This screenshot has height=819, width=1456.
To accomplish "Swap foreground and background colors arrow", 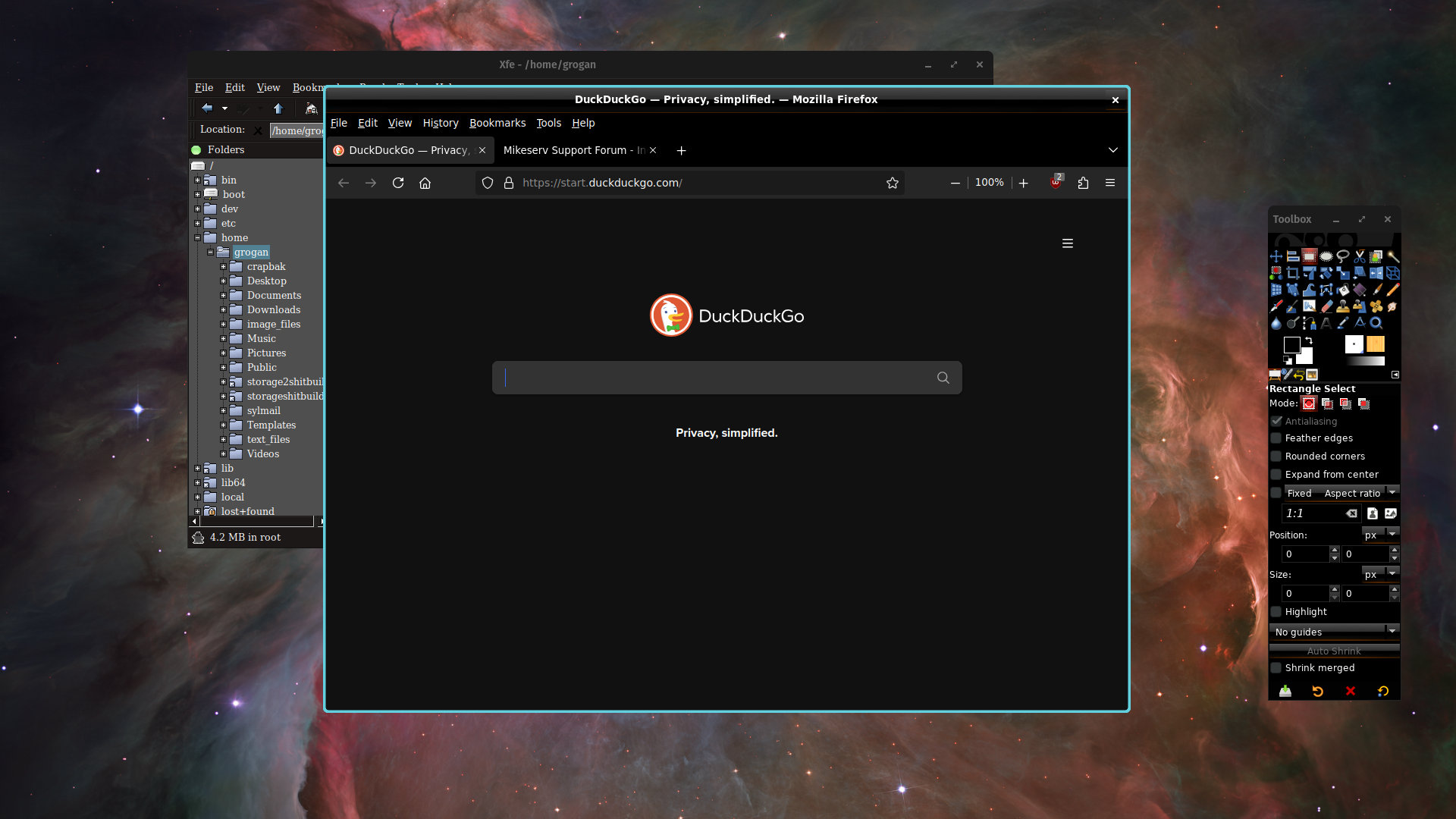I will coord(1309,340).
